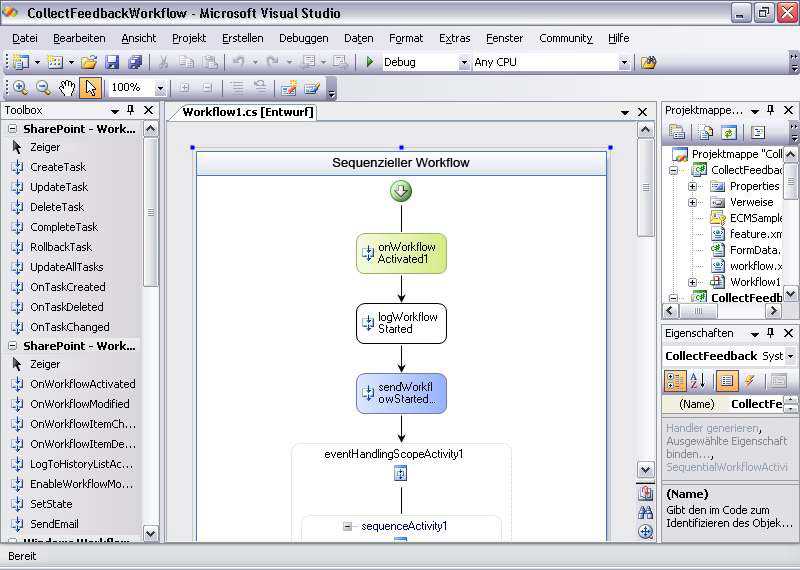Image resolution: width=800 pixels, height=570 pixels.
Task: Click the Open File folder icon
Action: pos(89,62)
